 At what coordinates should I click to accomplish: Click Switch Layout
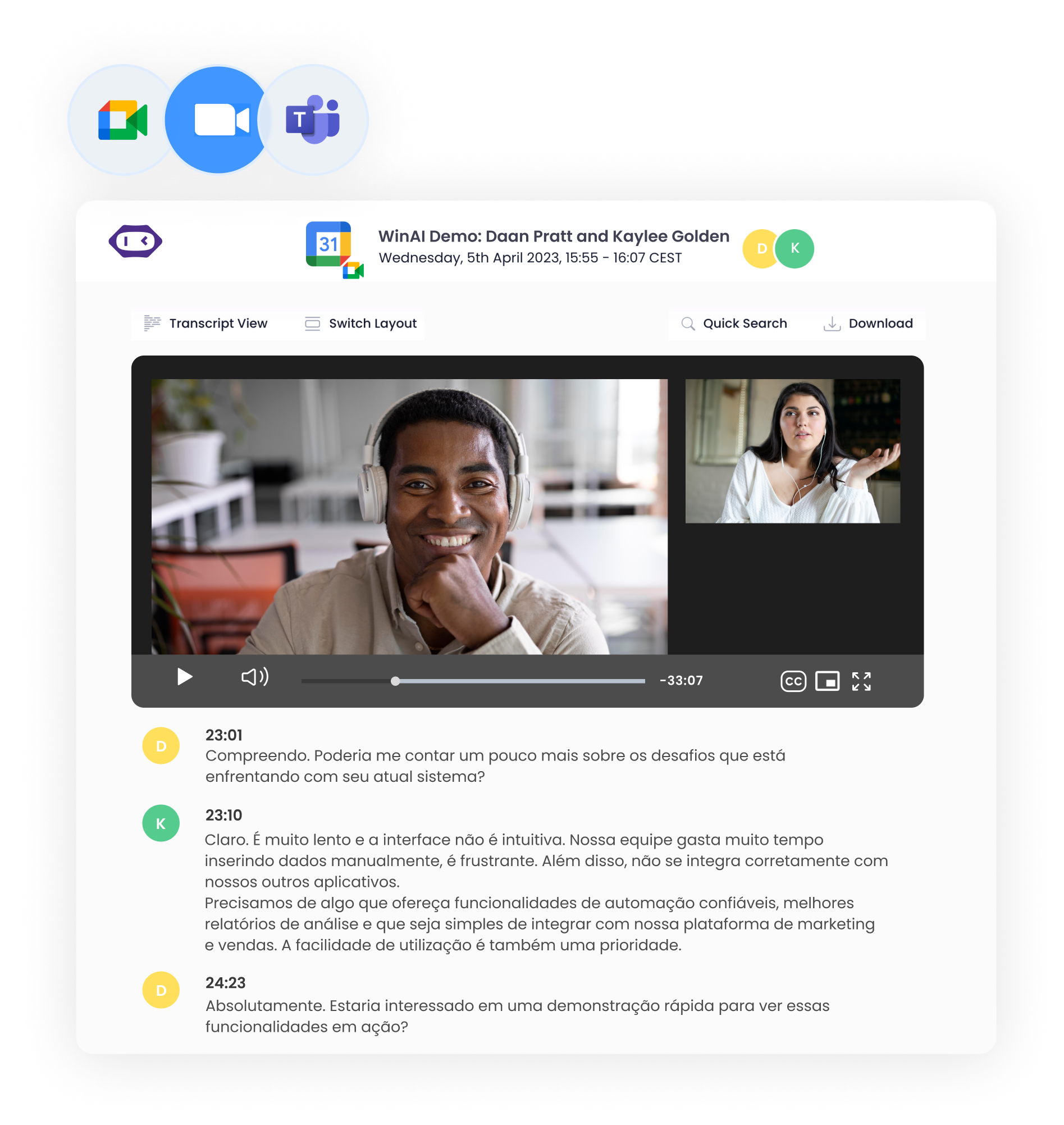coord(361,324)
